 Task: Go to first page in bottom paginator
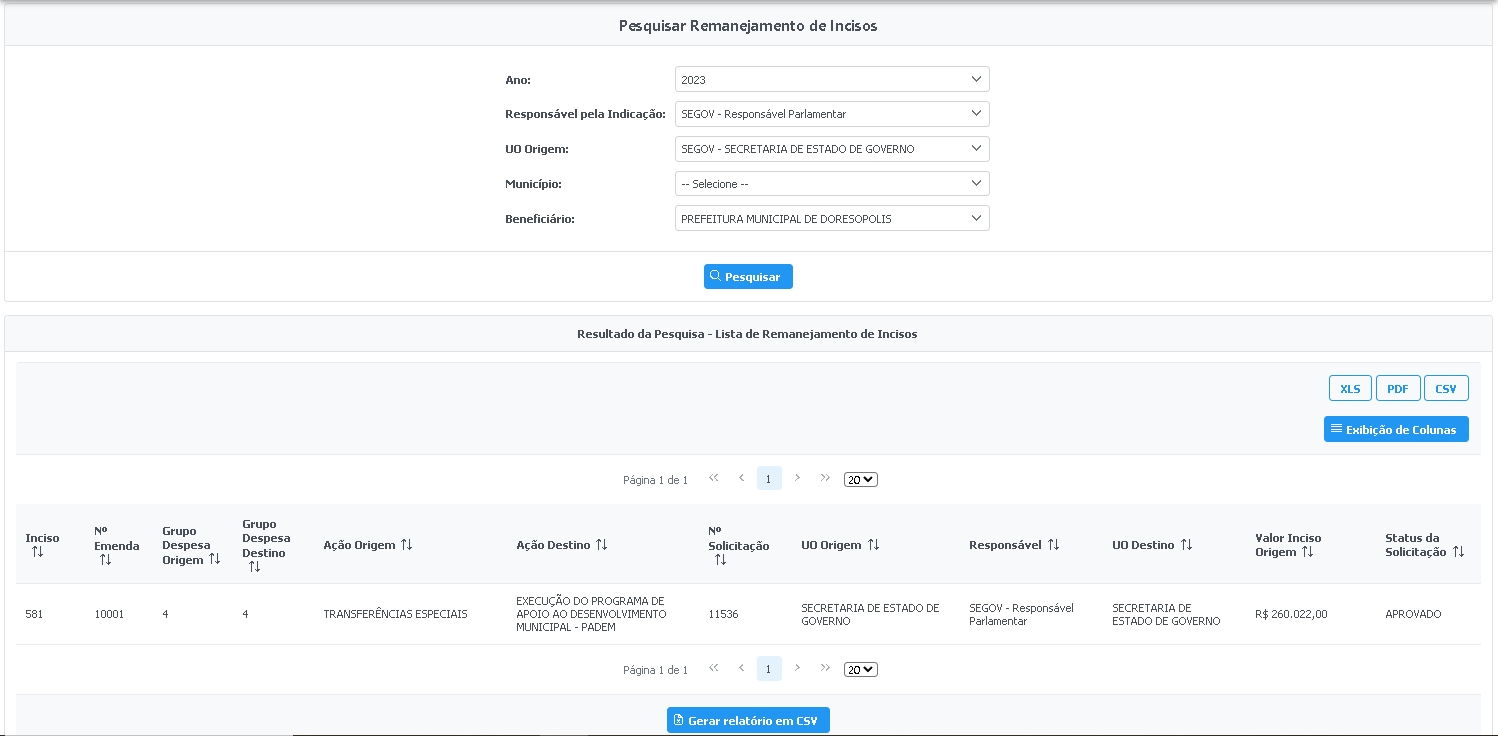tap(713, 668)
